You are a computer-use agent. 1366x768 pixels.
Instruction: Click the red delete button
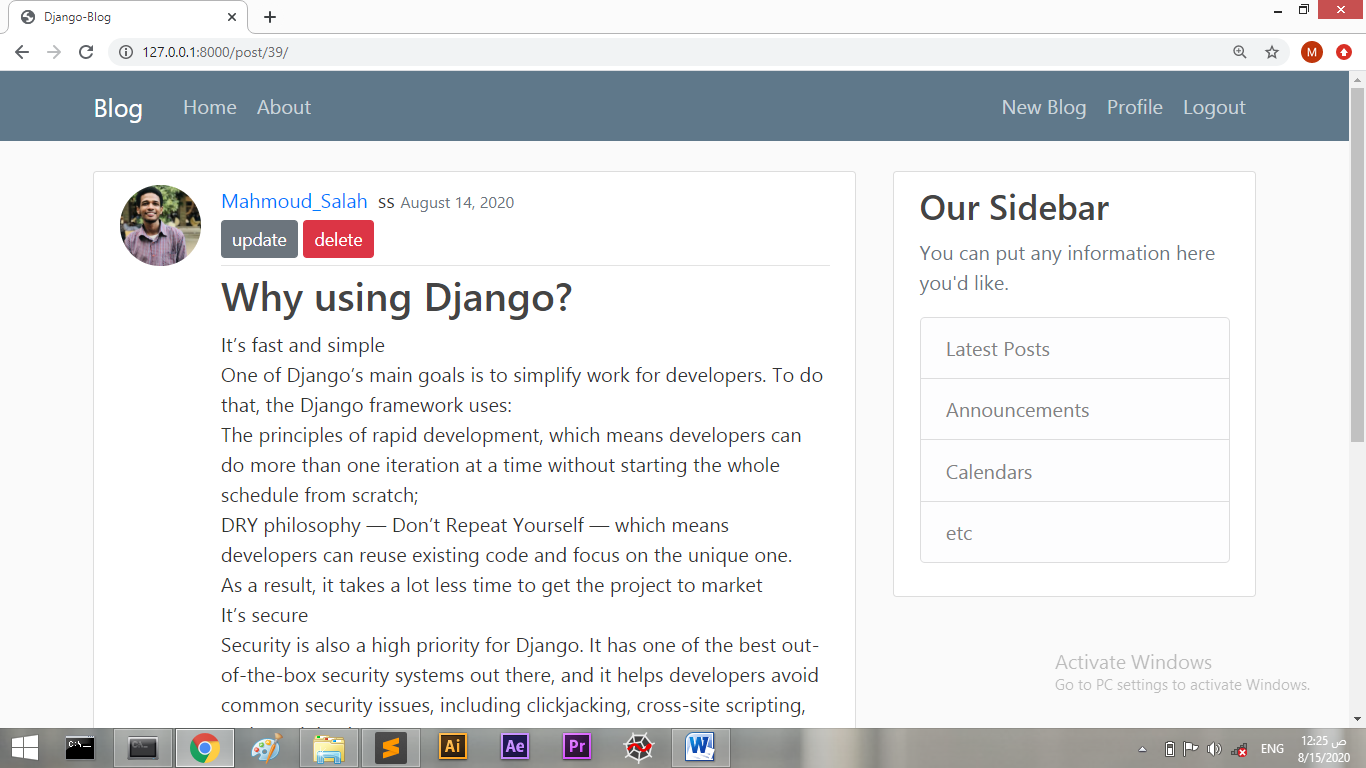338,239
